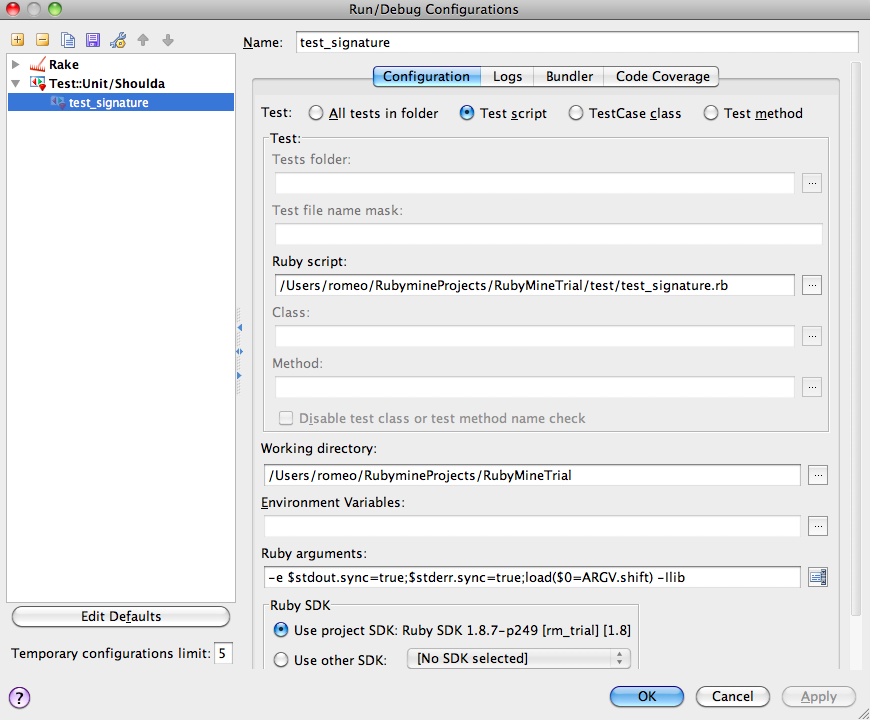This screenshot has width=870, height=720.
Task: Click the Ruby script path field
Action: [535, 285]
